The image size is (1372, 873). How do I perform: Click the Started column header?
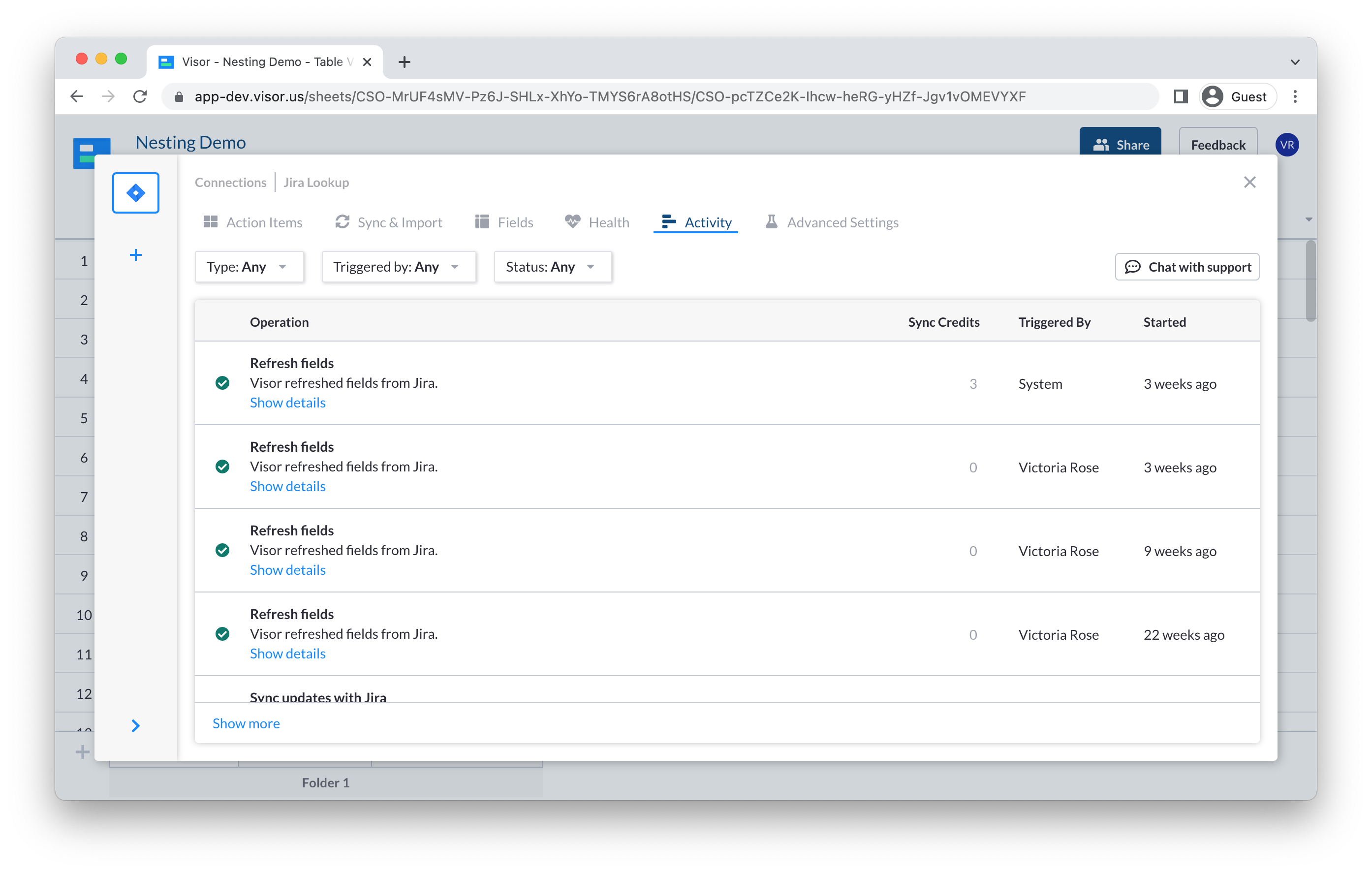click(1165, 322)
